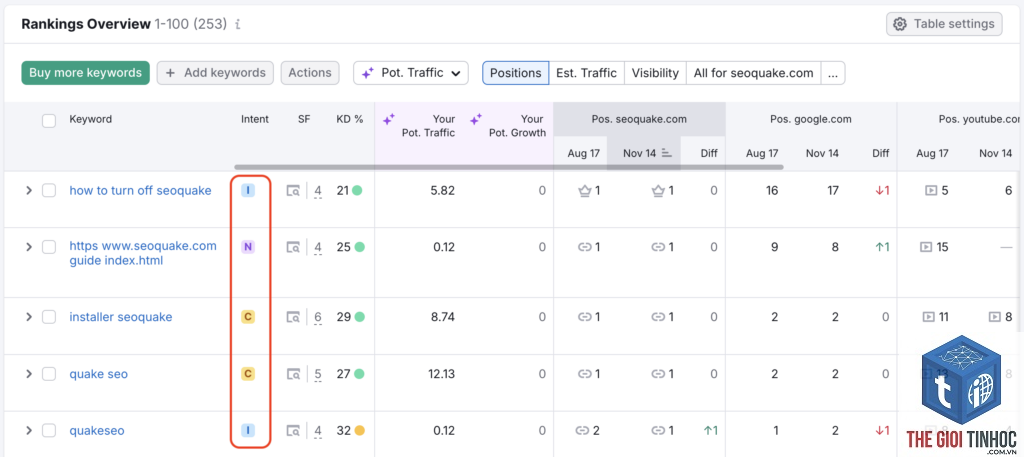
Task: Click SERP features icon for https www.seoquake.com row
Action: 293,247
